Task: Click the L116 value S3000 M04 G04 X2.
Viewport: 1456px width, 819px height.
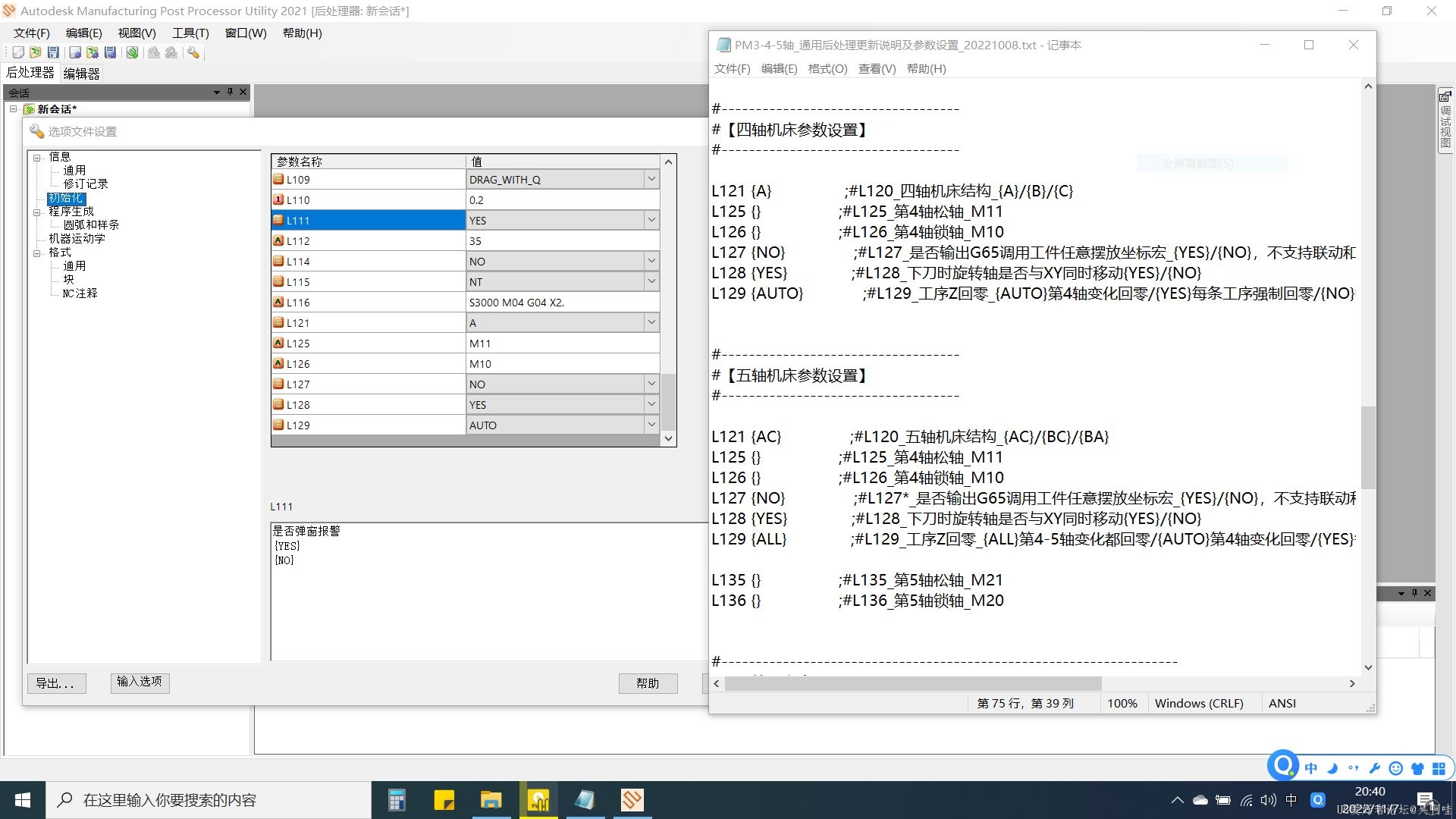Action: [x=562, y=302]
